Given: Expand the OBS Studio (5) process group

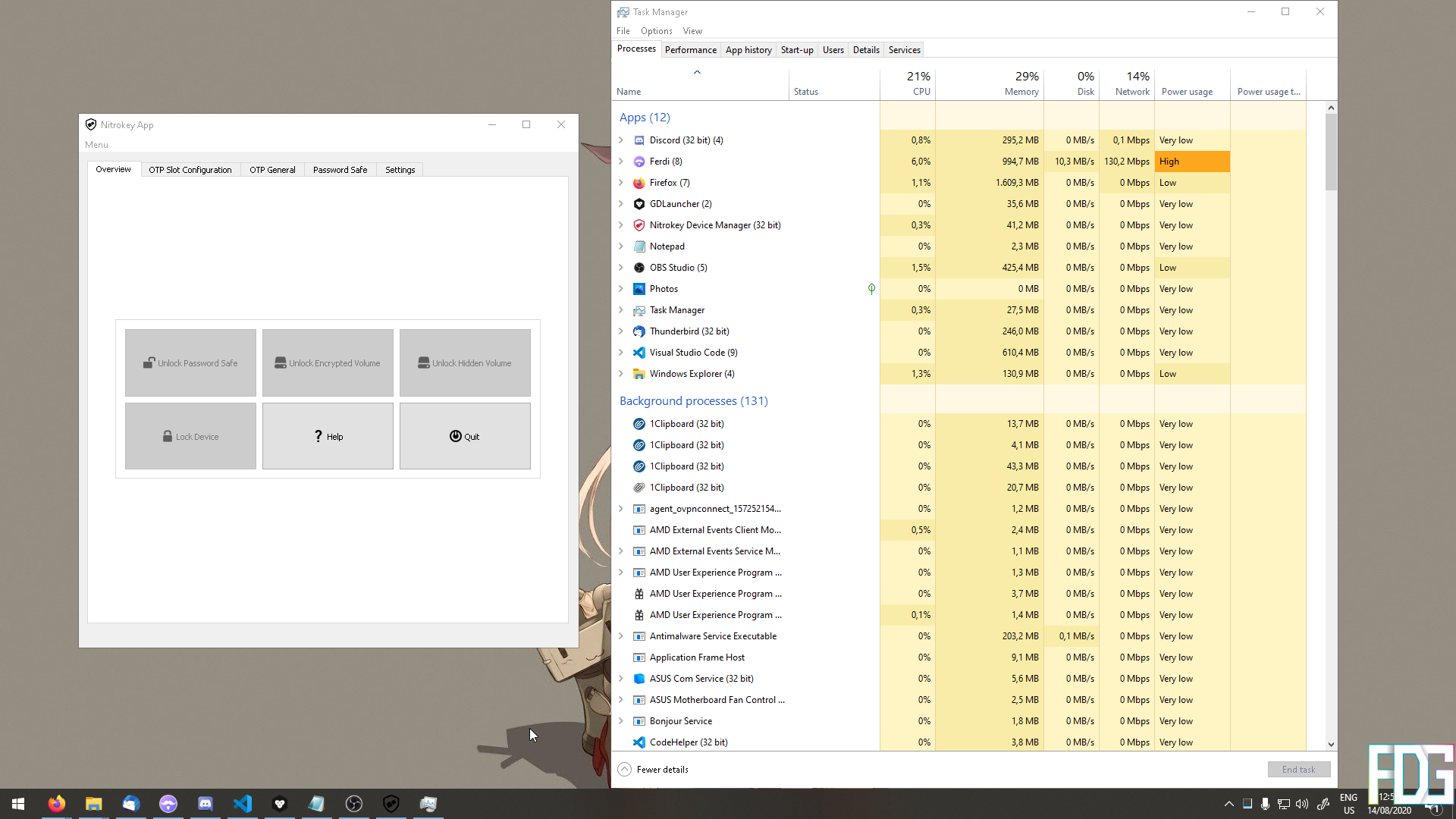Looking at the screenshot, I should click(x=621, y=268).
